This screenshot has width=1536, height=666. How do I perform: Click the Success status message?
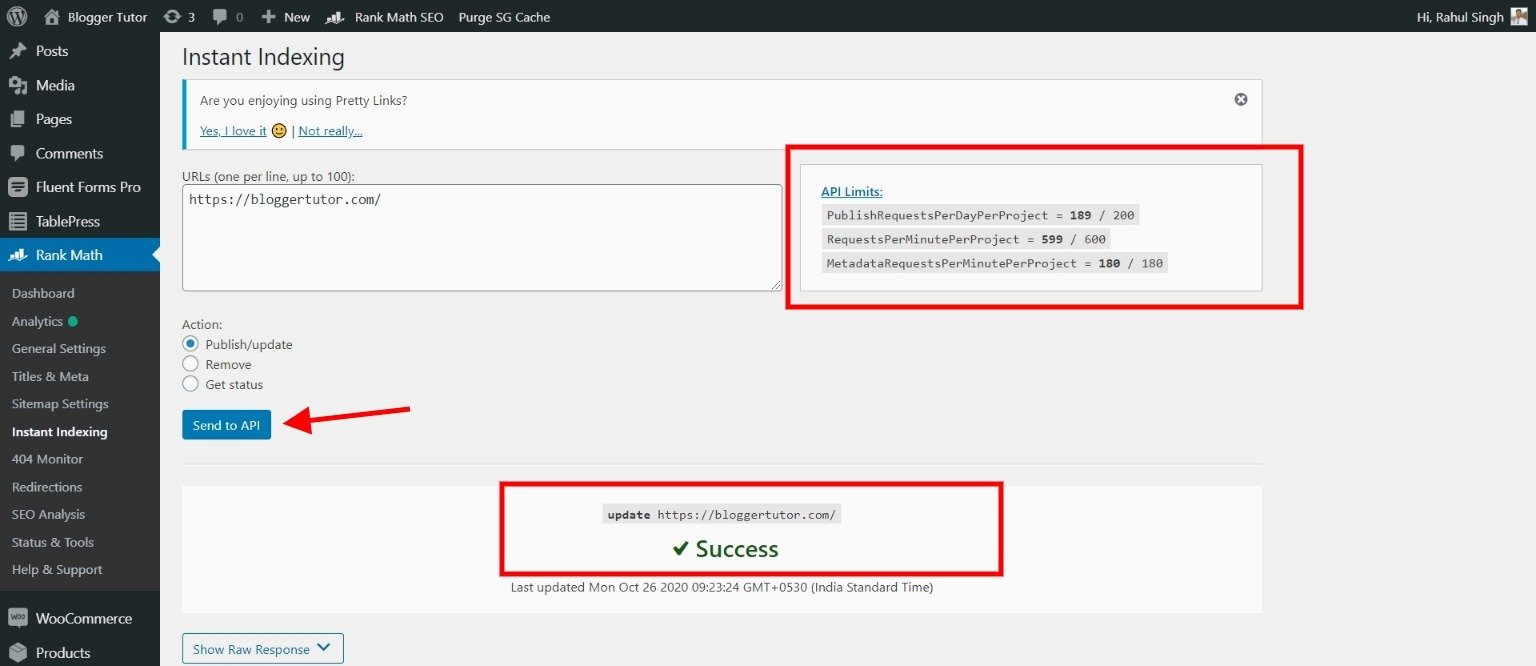point(725,549)
